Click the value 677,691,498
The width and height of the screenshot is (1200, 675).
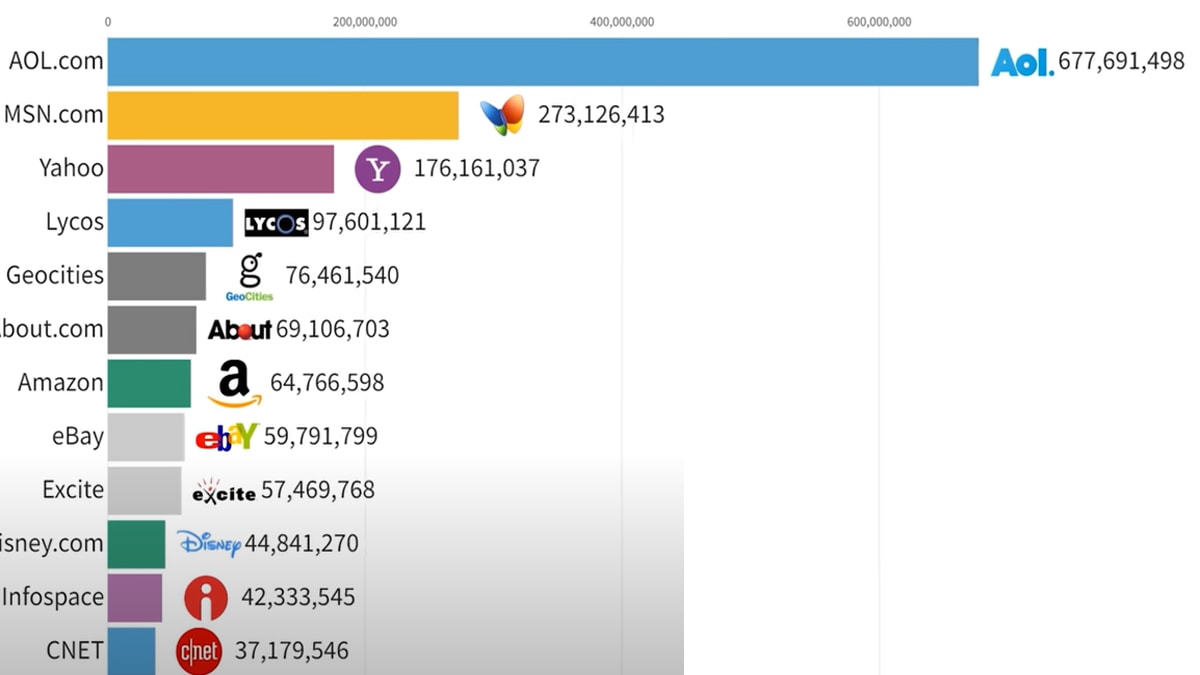pos(1121,62)
